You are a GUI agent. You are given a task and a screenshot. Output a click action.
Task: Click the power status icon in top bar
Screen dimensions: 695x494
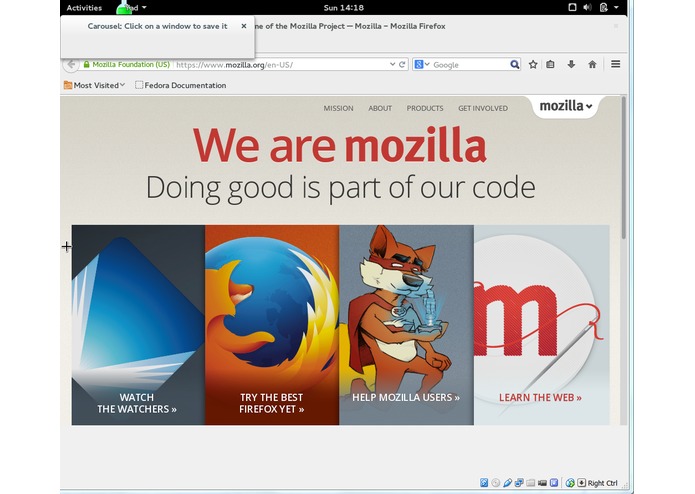[x=603, y=7]
